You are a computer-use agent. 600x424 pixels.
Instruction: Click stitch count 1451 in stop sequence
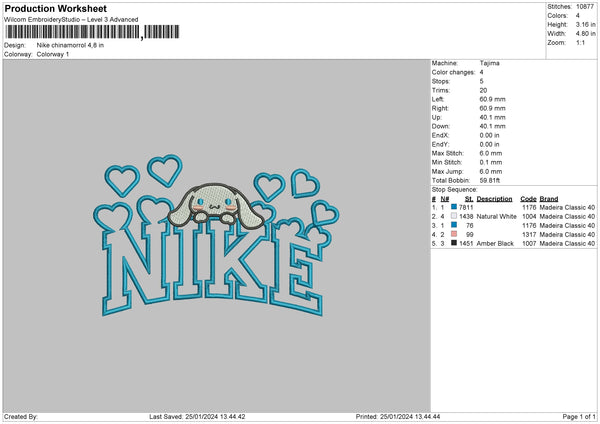[466, 243]
